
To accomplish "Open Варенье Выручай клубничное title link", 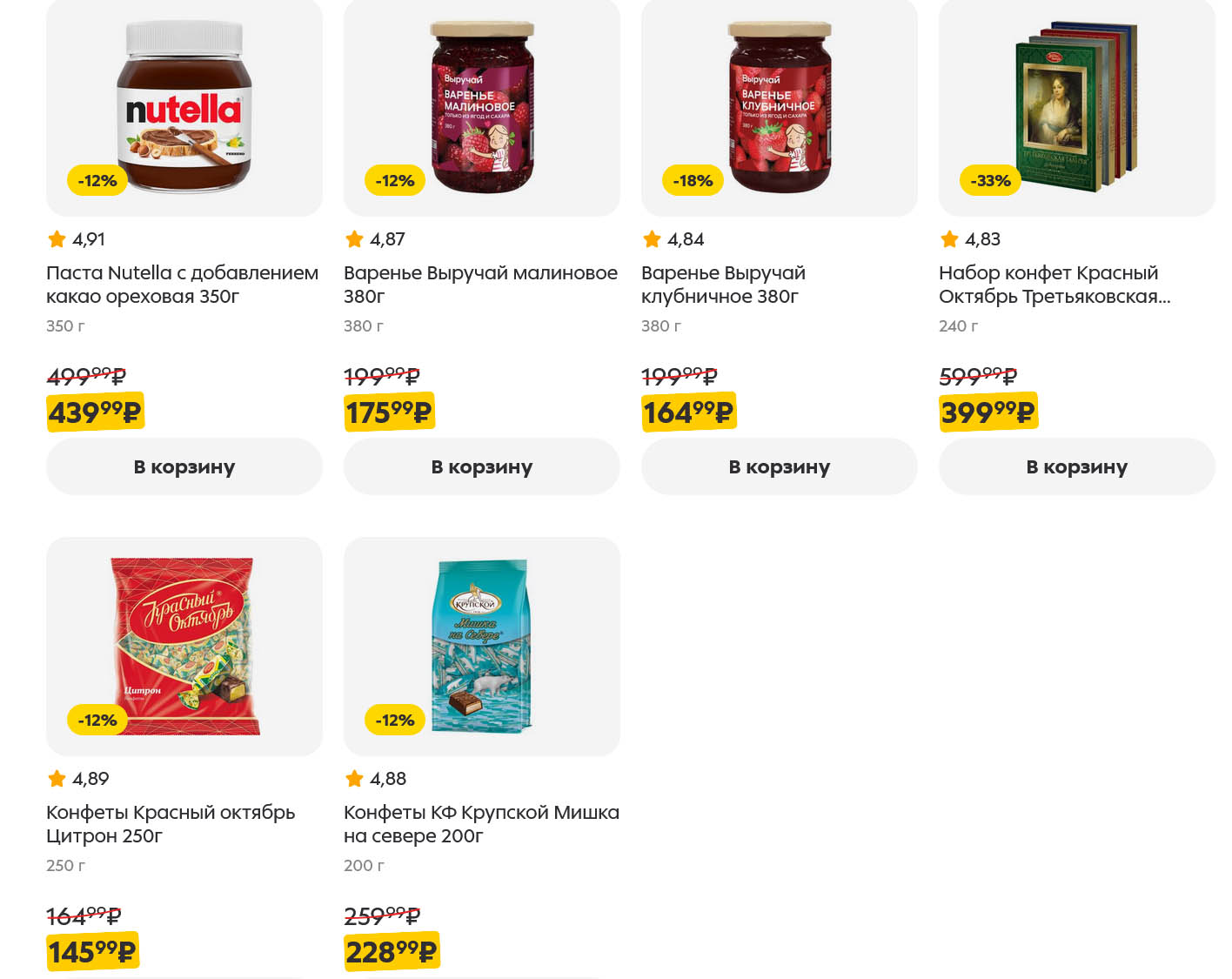I will point(723,285).
